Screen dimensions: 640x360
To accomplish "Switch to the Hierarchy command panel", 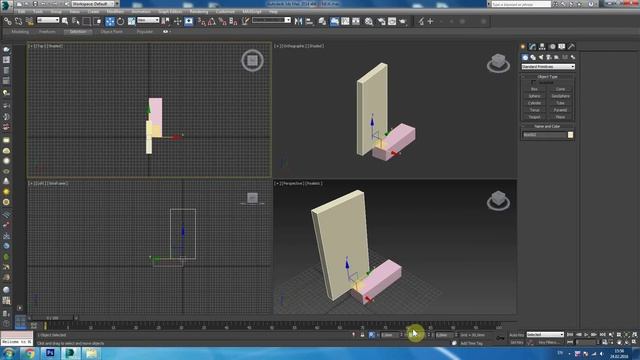I will [542, 47].
